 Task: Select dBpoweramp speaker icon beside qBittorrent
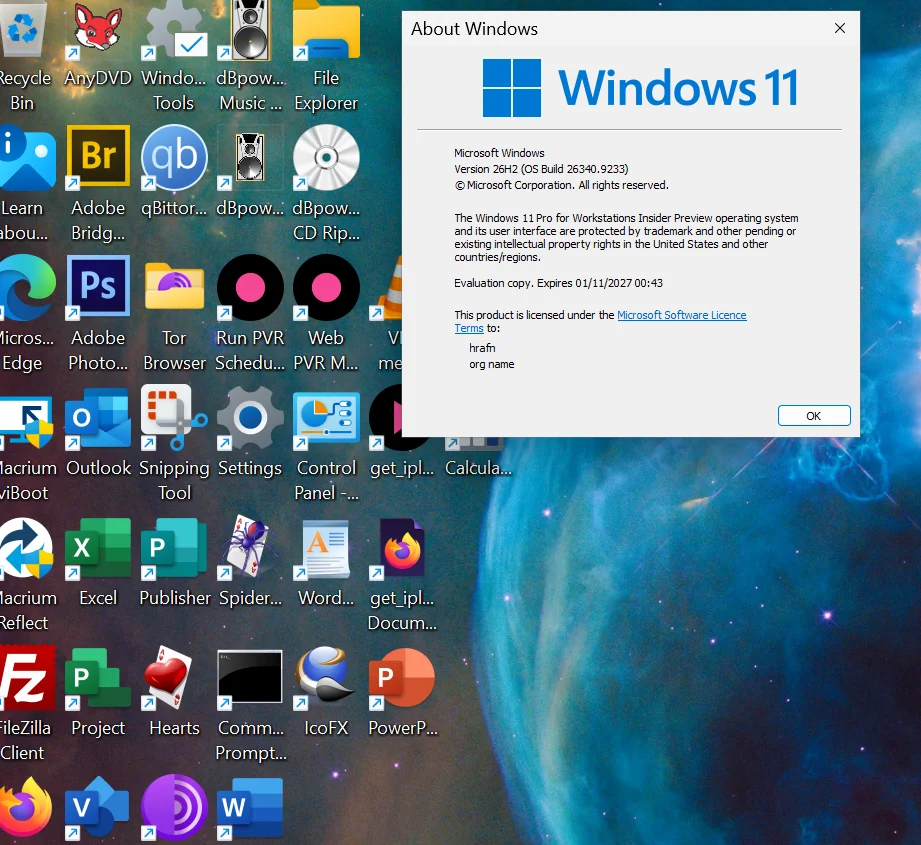250,157
